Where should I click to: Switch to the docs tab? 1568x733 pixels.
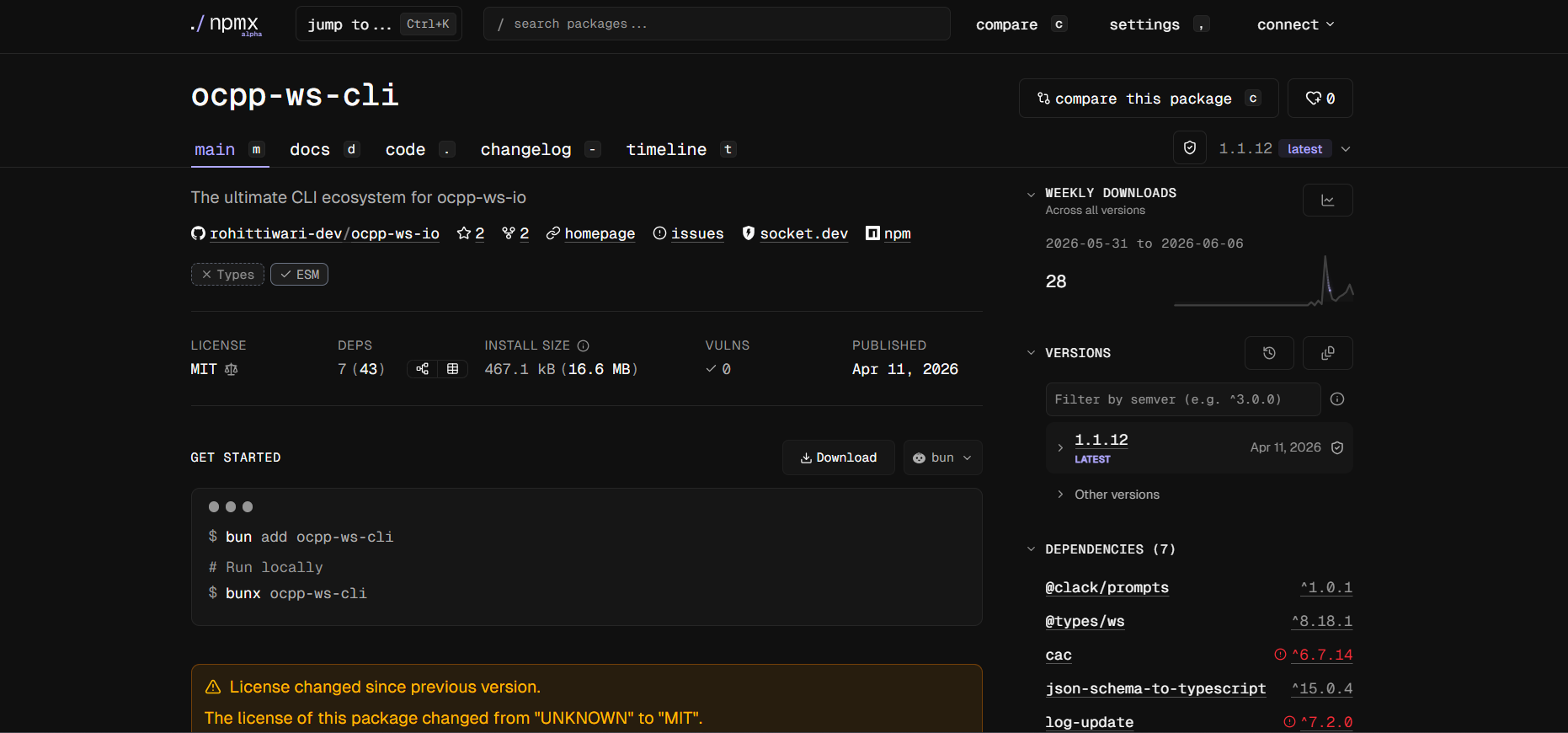point(325,149)
